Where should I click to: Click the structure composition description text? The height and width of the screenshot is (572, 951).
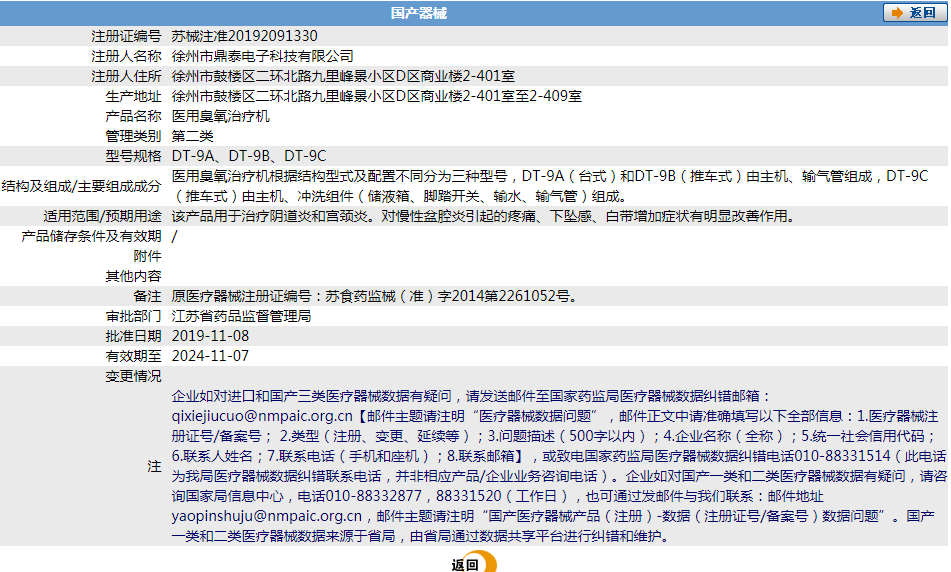click(550, 186)
